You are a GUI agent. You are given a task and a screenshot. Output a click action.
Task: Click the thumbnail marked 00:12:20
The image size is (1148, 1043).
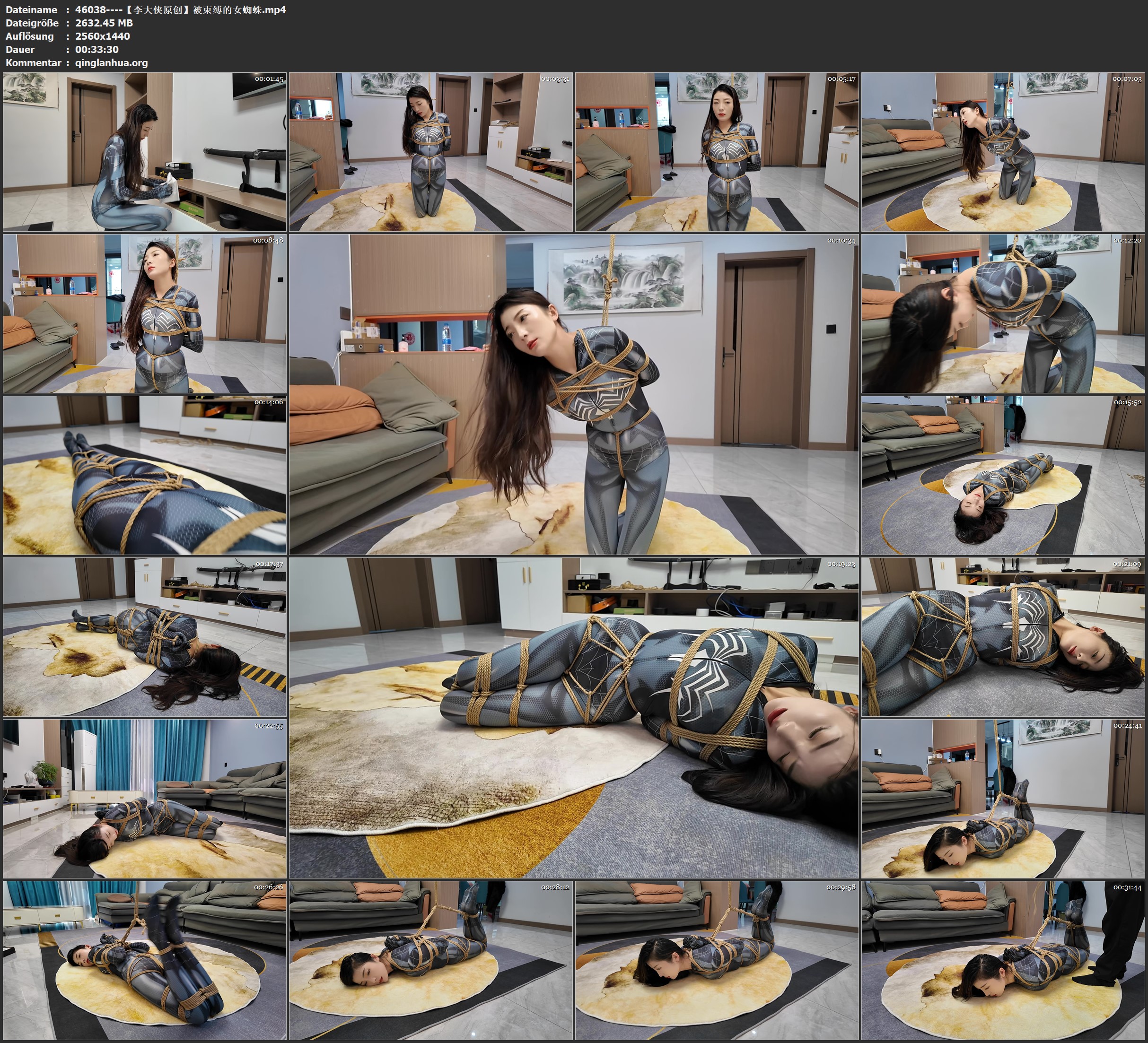1003,313
